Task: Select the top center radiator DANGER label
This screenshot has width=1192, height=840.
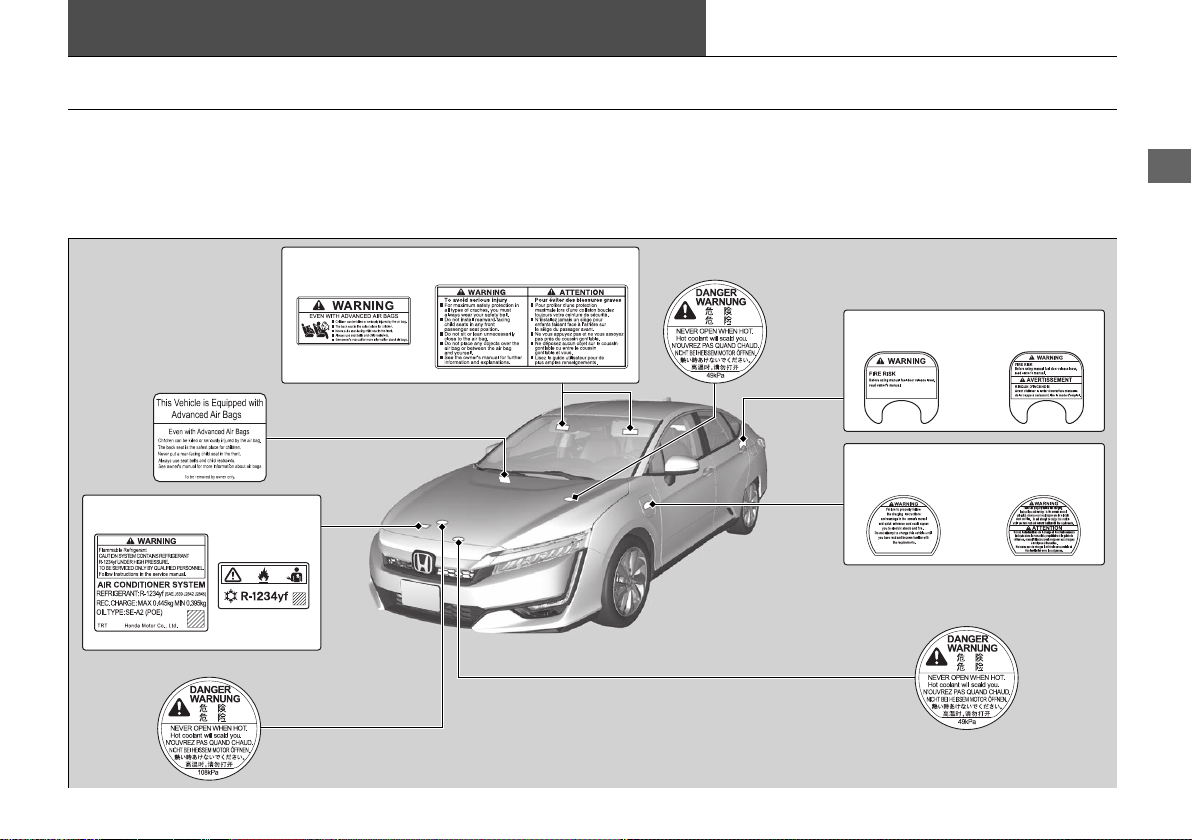Action: click(715, 331)
